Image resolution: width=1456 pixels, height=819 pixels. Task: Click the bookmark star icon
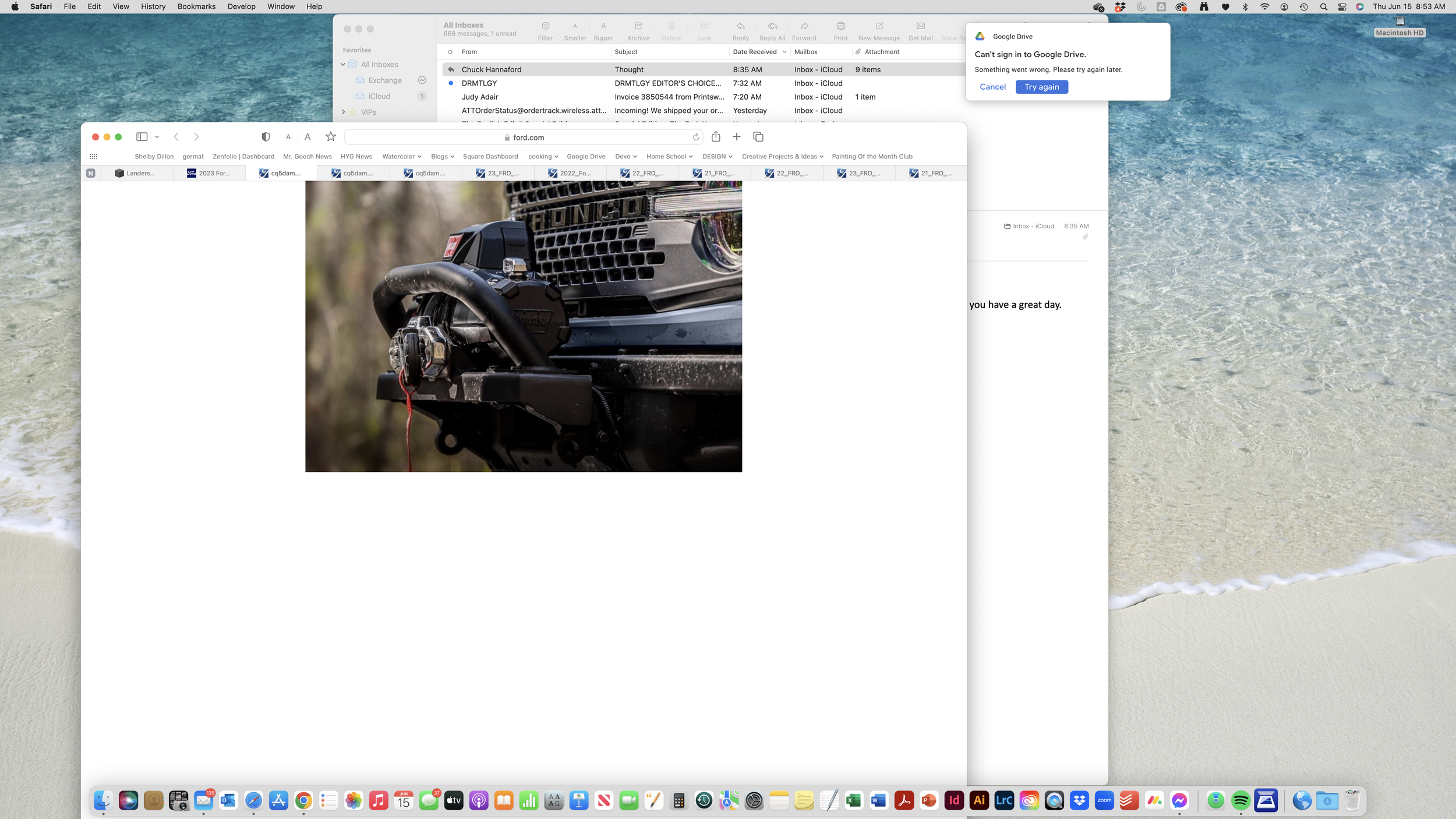click(331, 137)
